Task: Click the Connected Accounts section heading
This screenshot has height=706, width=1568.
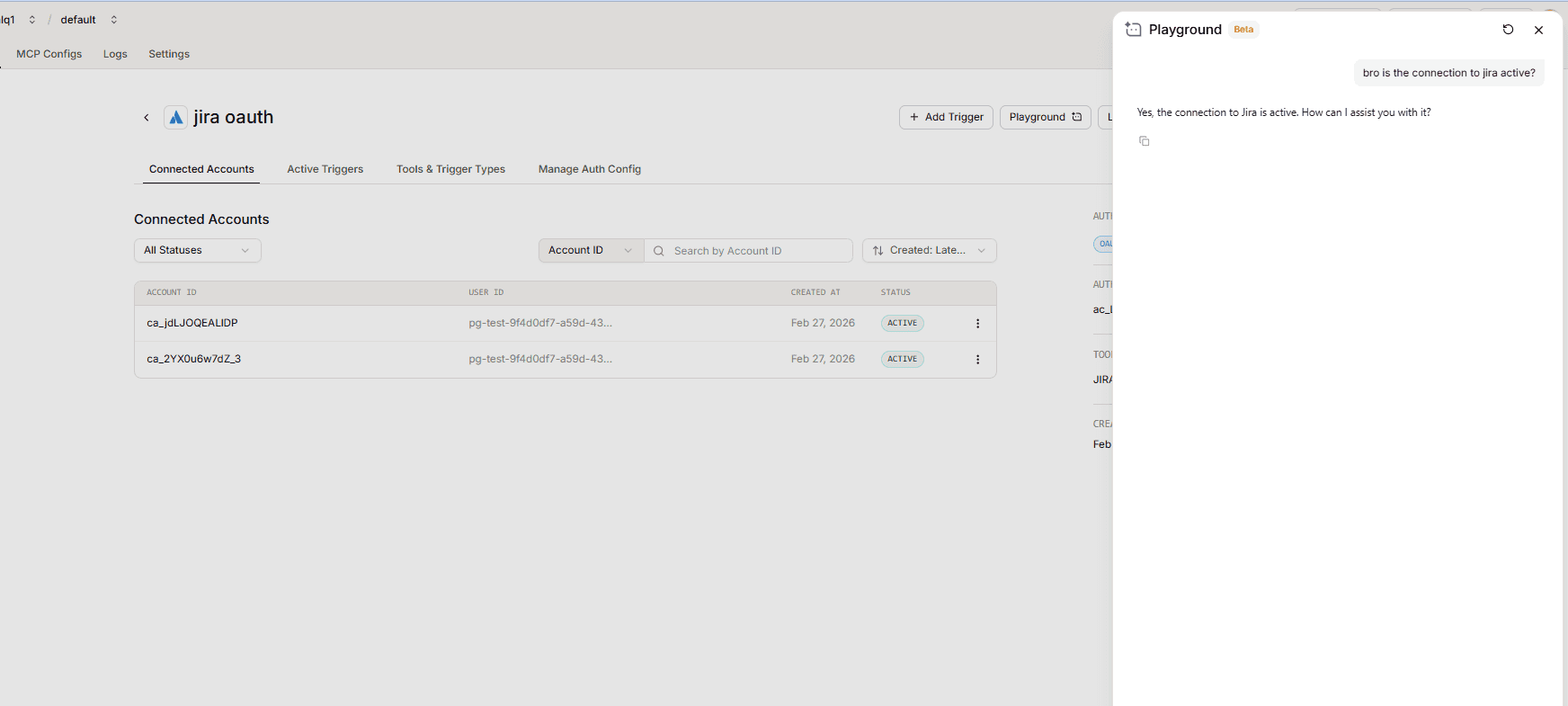Action: click(201, 219)
